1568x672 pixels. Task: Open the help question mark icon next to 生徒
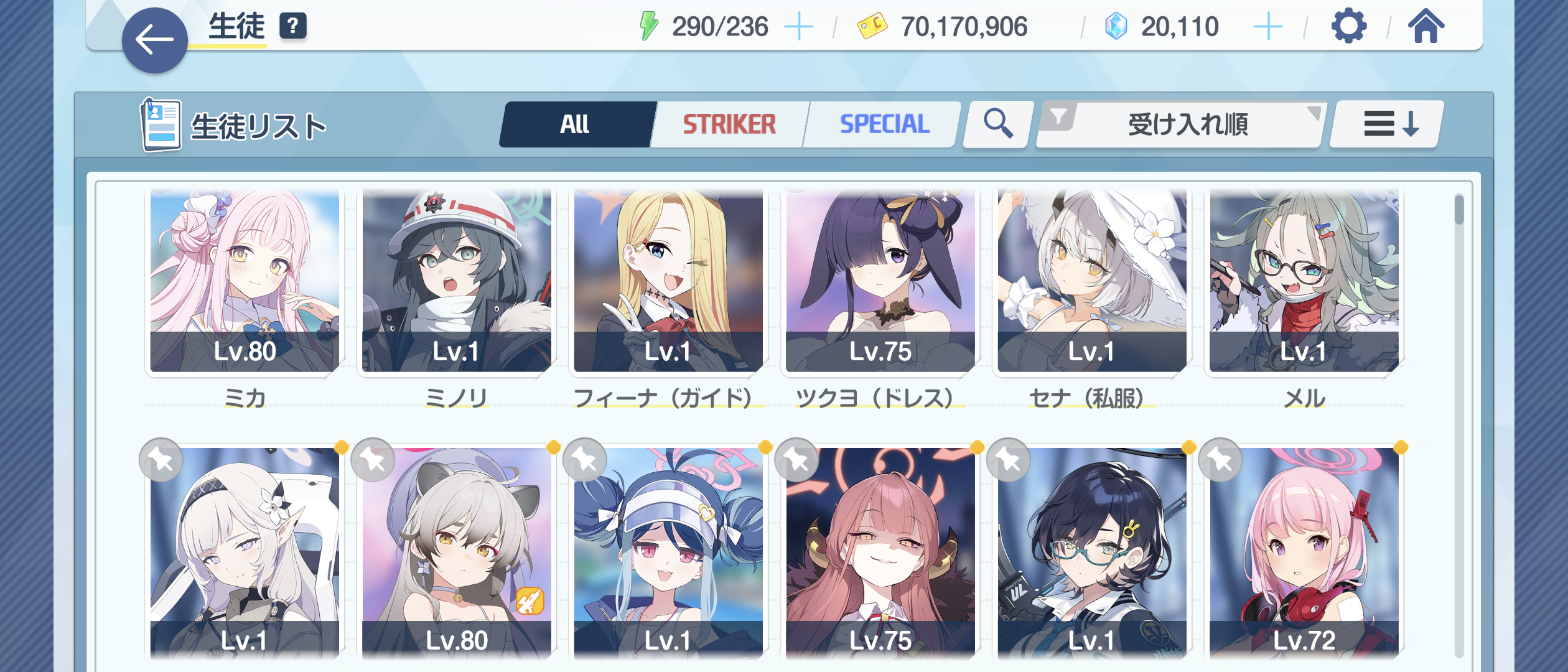(293, 26)
